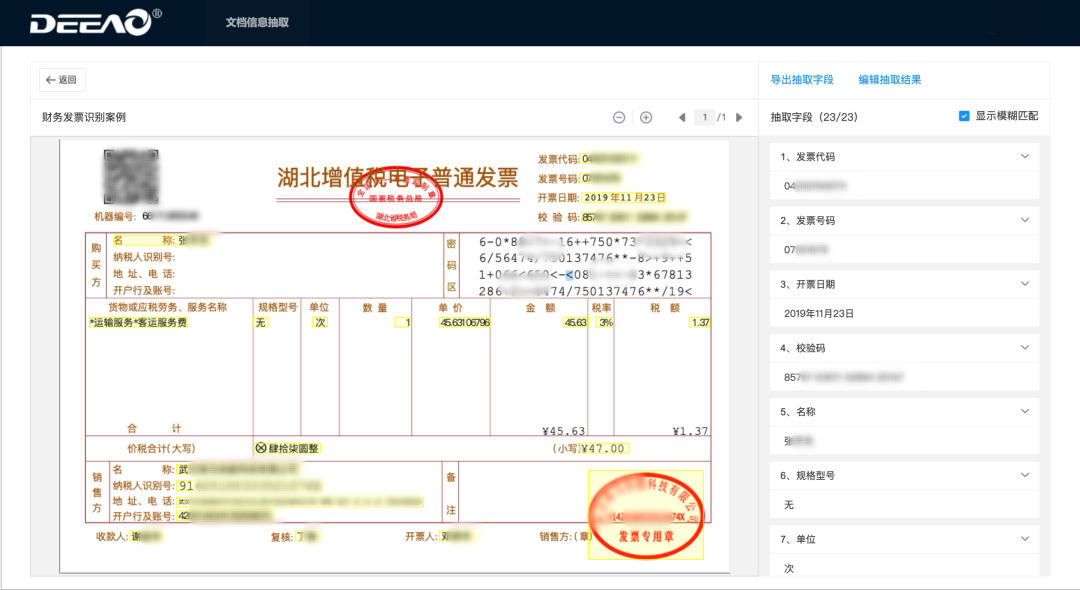Go back with the 返回 button
1080x590 pixels.
coord(62,80)
